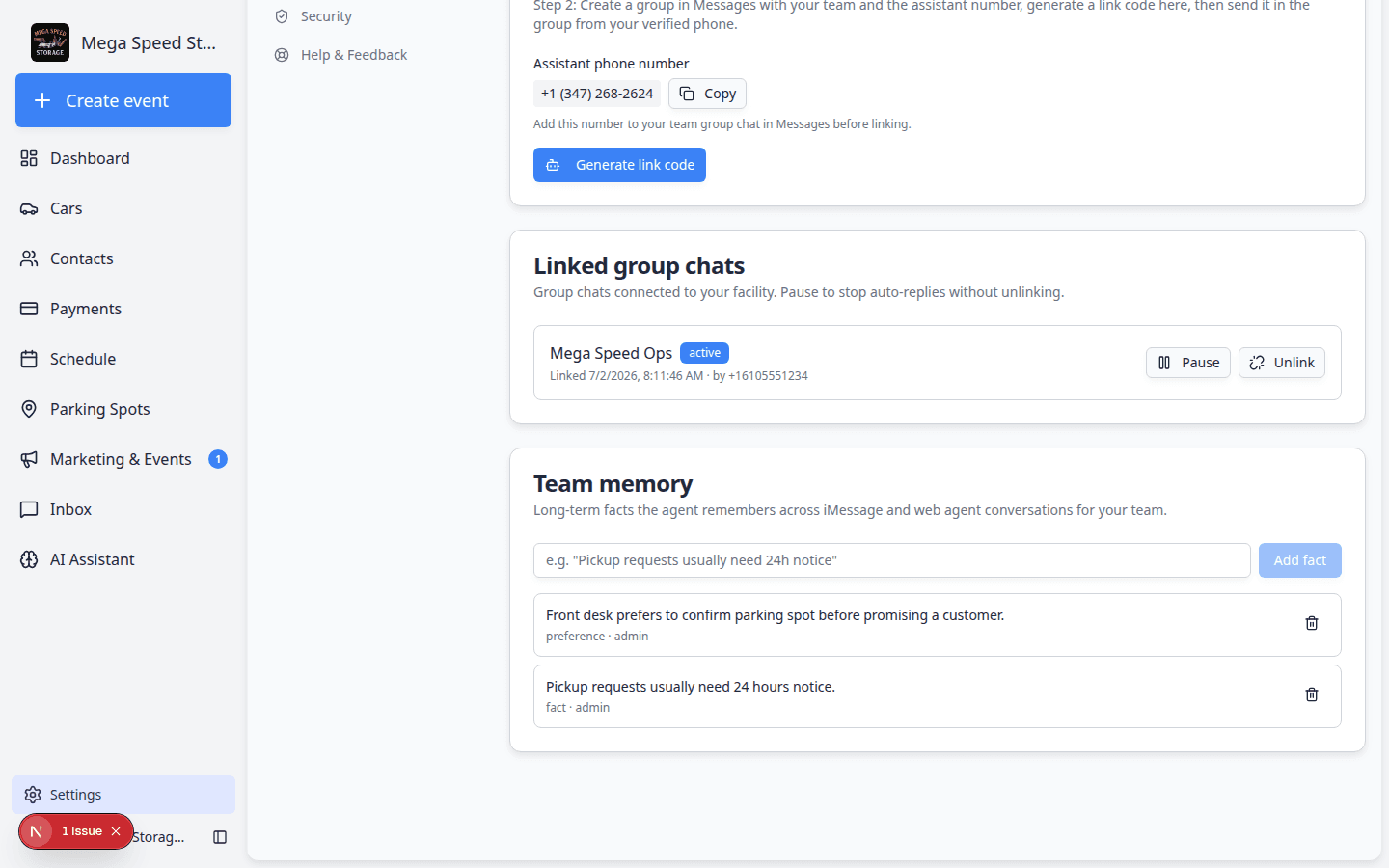Click the Add fact button
Image resolution: width=1389 pixels, height=868 pixels.
pyautogui.click(x=1300, y=560)
